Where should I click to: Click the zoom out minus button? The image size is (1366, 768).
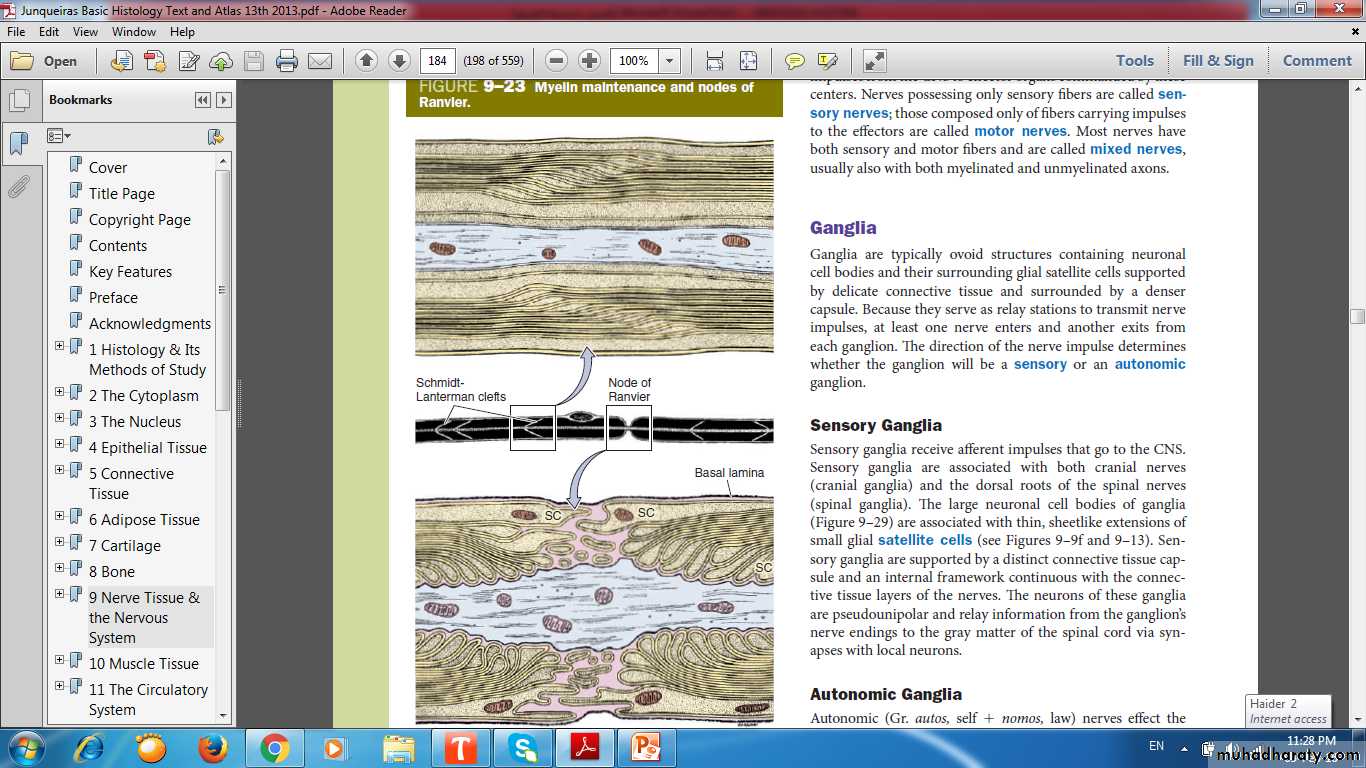point(557,61)
